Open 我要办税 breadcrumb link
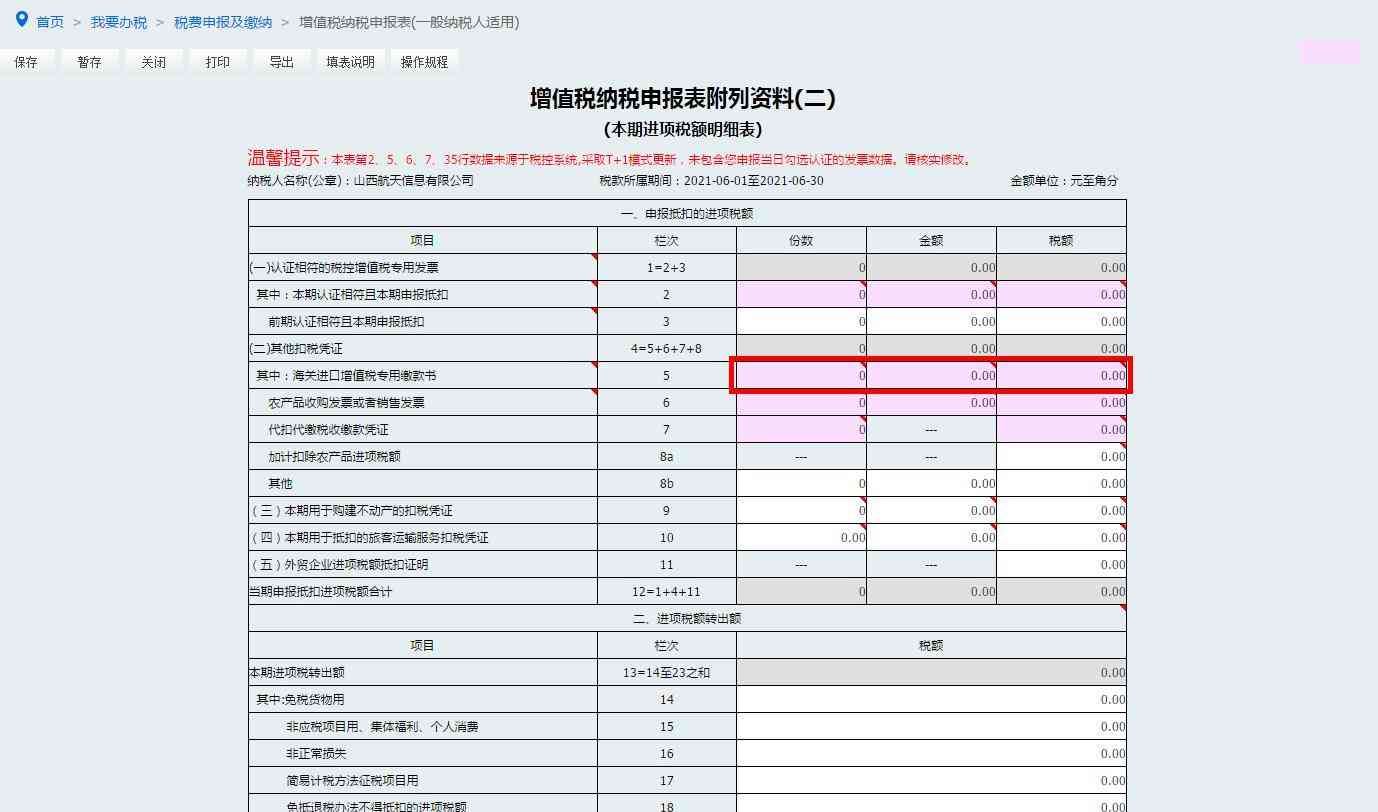This screenshot has width=1378, height=812. (x=118, y=22)
